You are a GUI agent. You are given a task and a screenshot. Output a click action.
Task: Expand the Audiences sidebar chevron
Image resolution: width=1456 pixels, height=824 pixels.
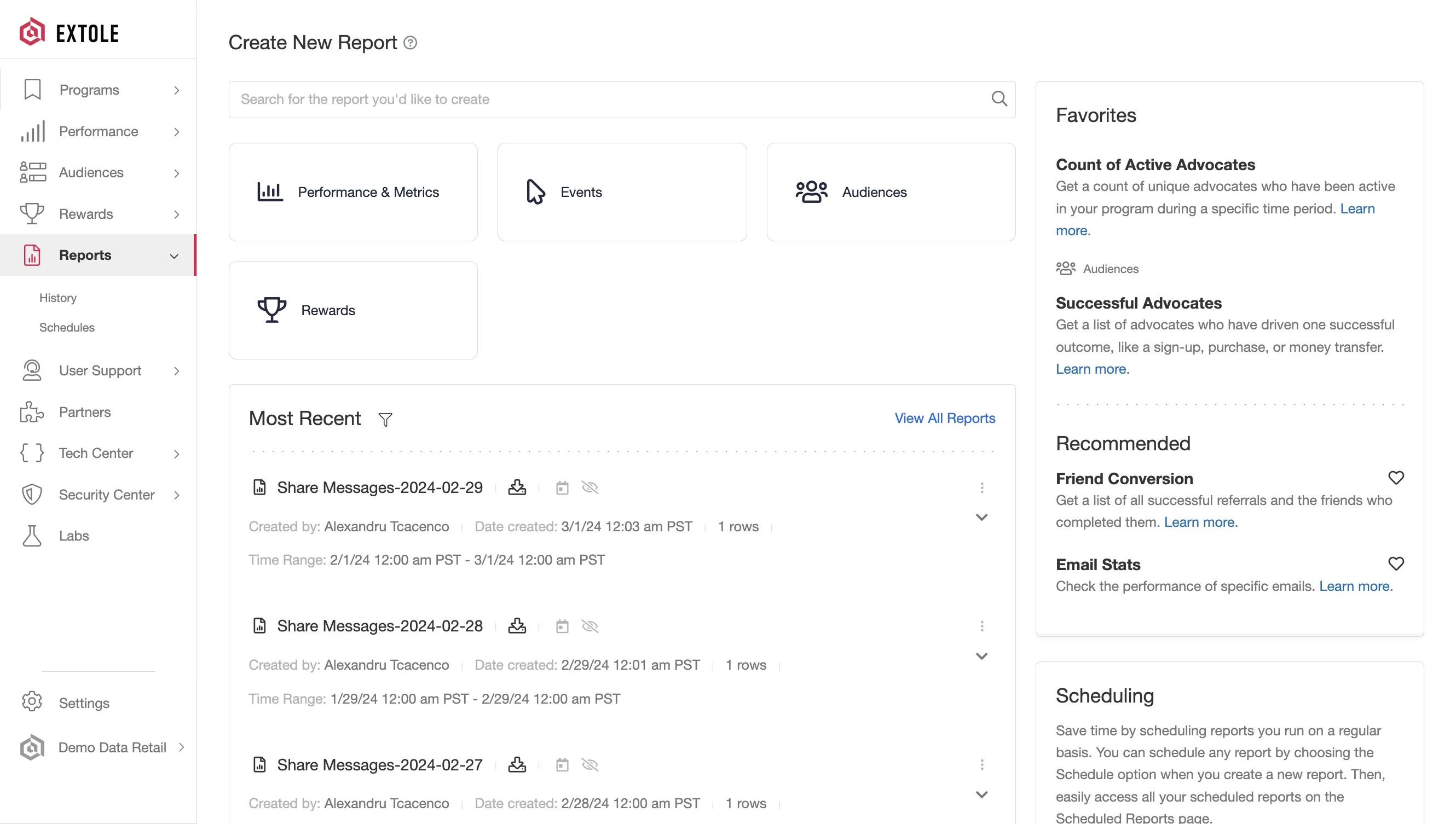tap(177, 173)
